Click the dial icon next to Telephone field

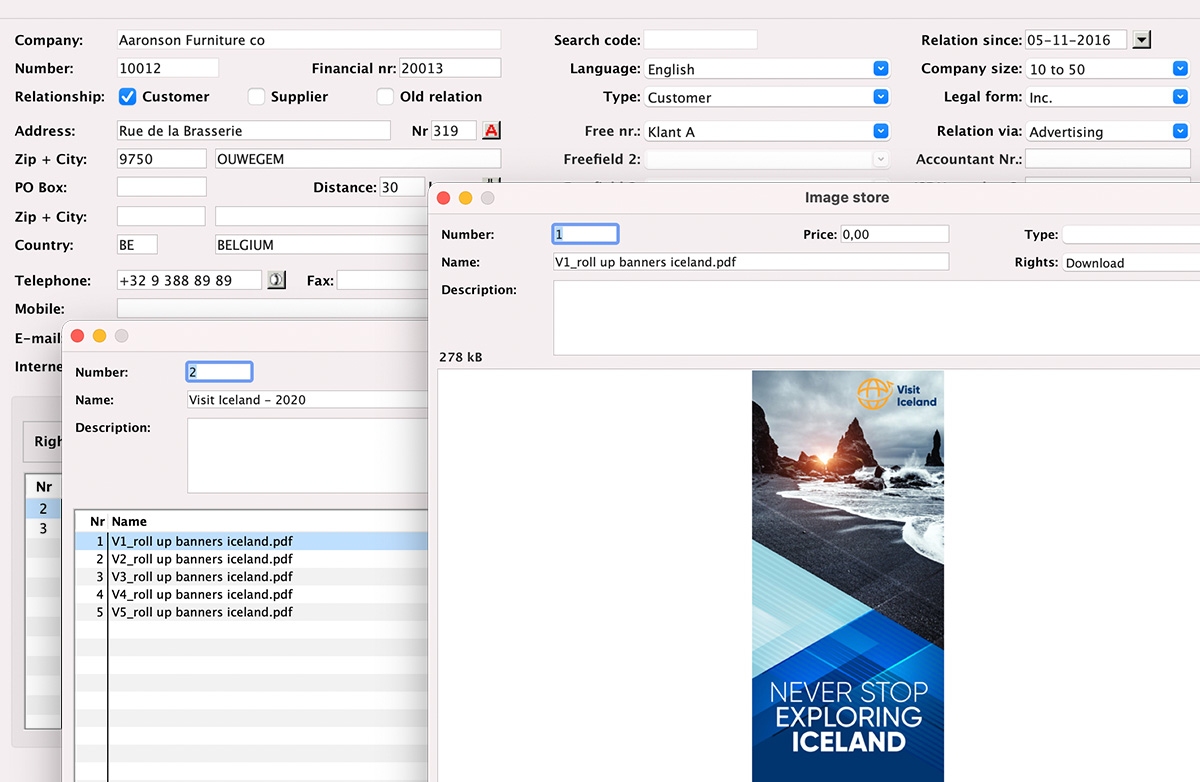pos(277,281)
